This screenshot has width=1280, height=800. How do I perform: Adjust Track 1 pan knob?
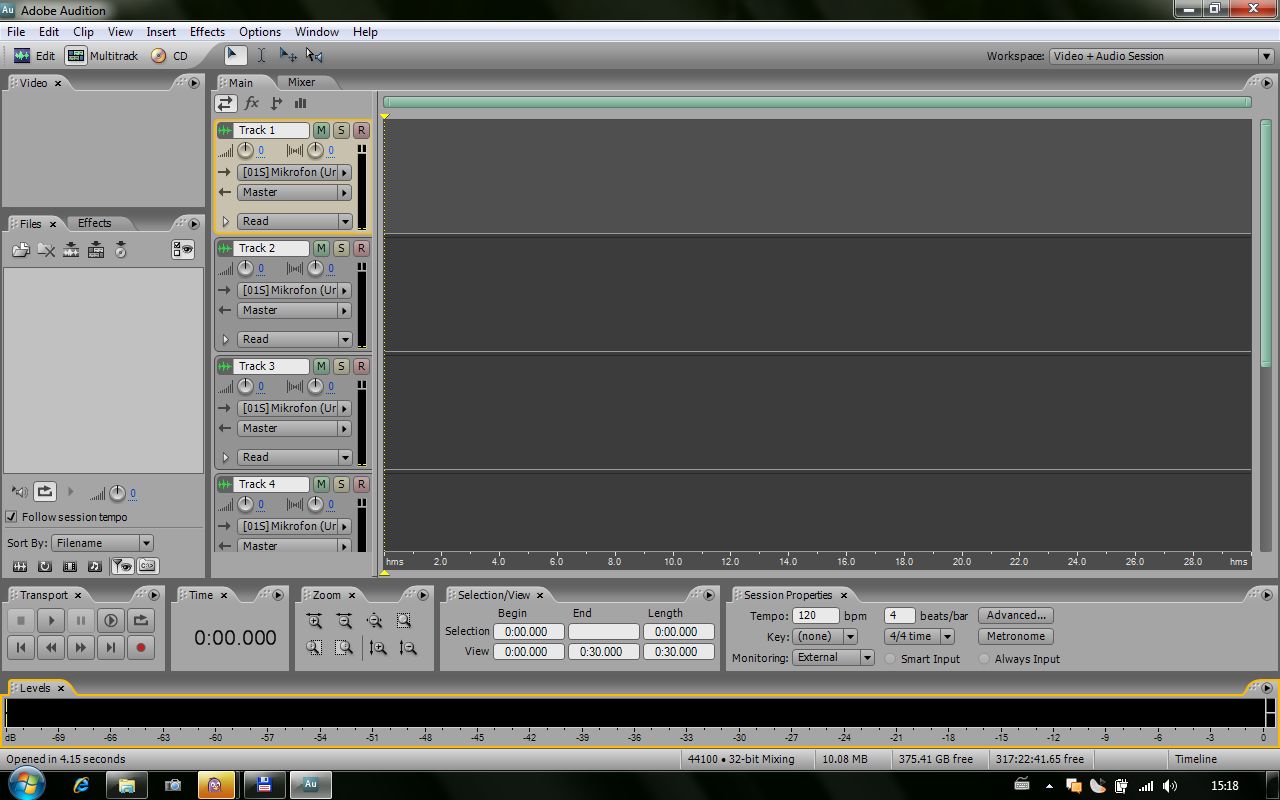(x=315, y=151)
